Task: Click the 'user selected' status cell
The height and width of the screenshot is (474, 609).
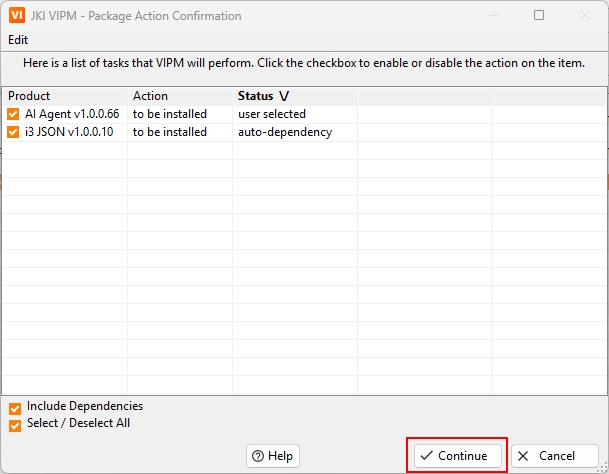Action: [x=271, y=114]
